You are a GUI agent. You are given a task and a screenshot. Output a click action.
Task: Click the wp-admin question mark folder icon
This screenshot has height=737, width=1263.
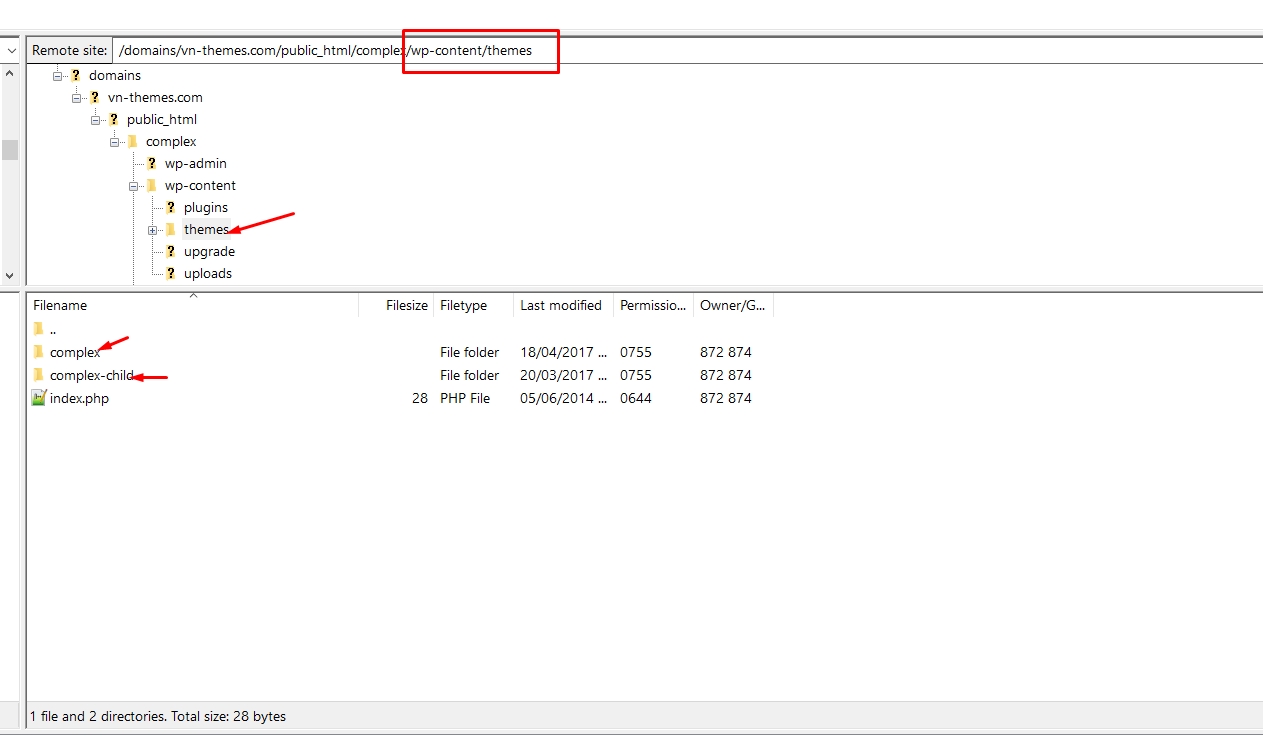[x=151, y=163]
